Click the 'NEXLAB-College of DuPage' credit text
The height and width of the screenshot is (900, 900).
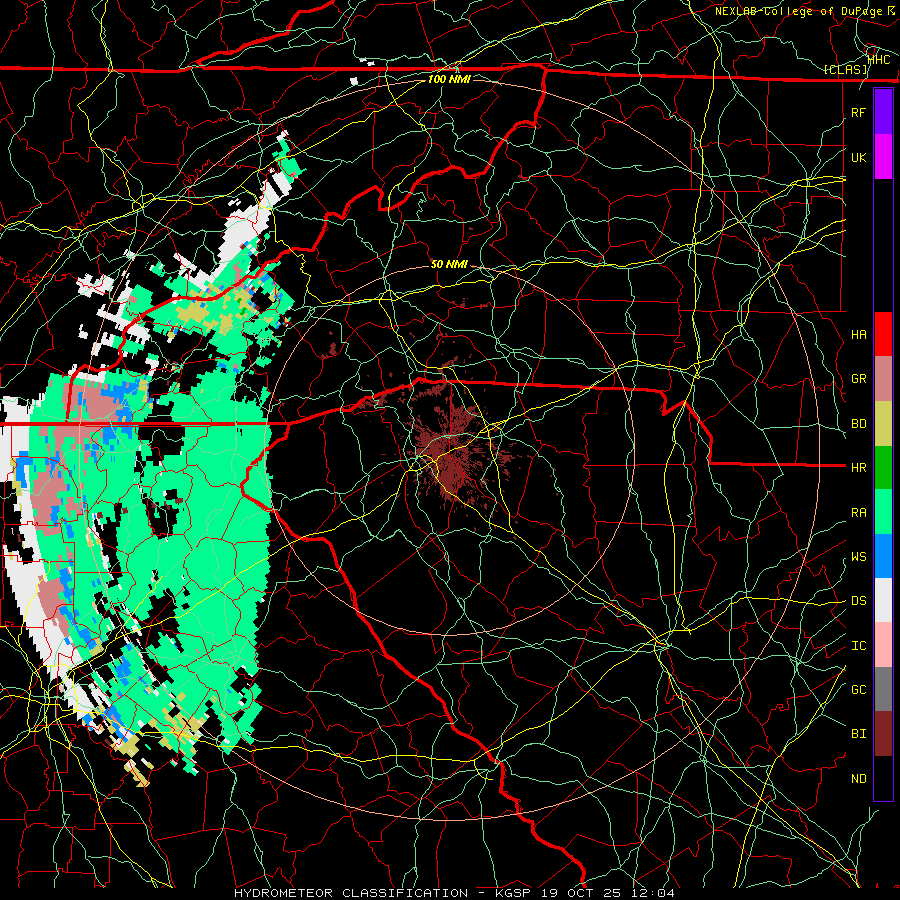tap(798, 11)
